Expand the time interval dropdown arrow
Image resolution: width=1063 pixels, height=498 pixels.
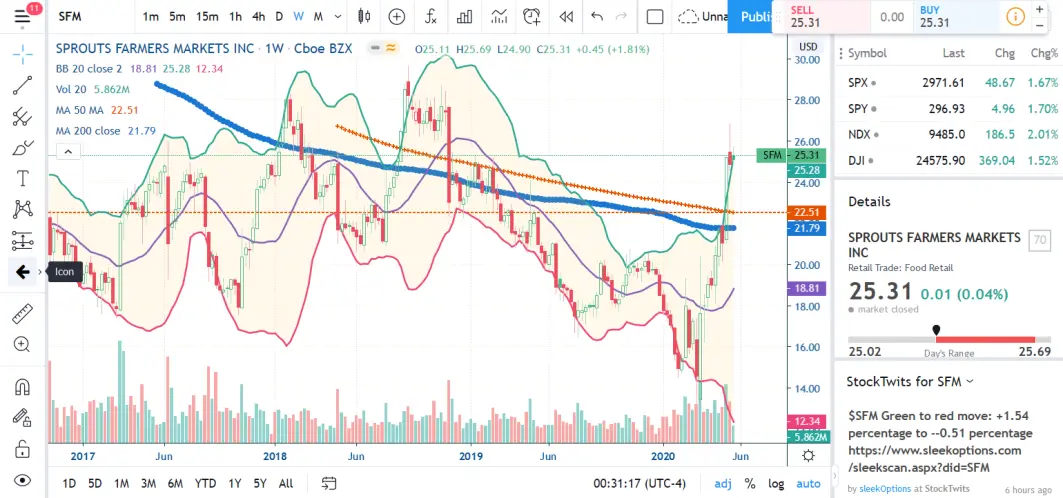click(337, 17)
